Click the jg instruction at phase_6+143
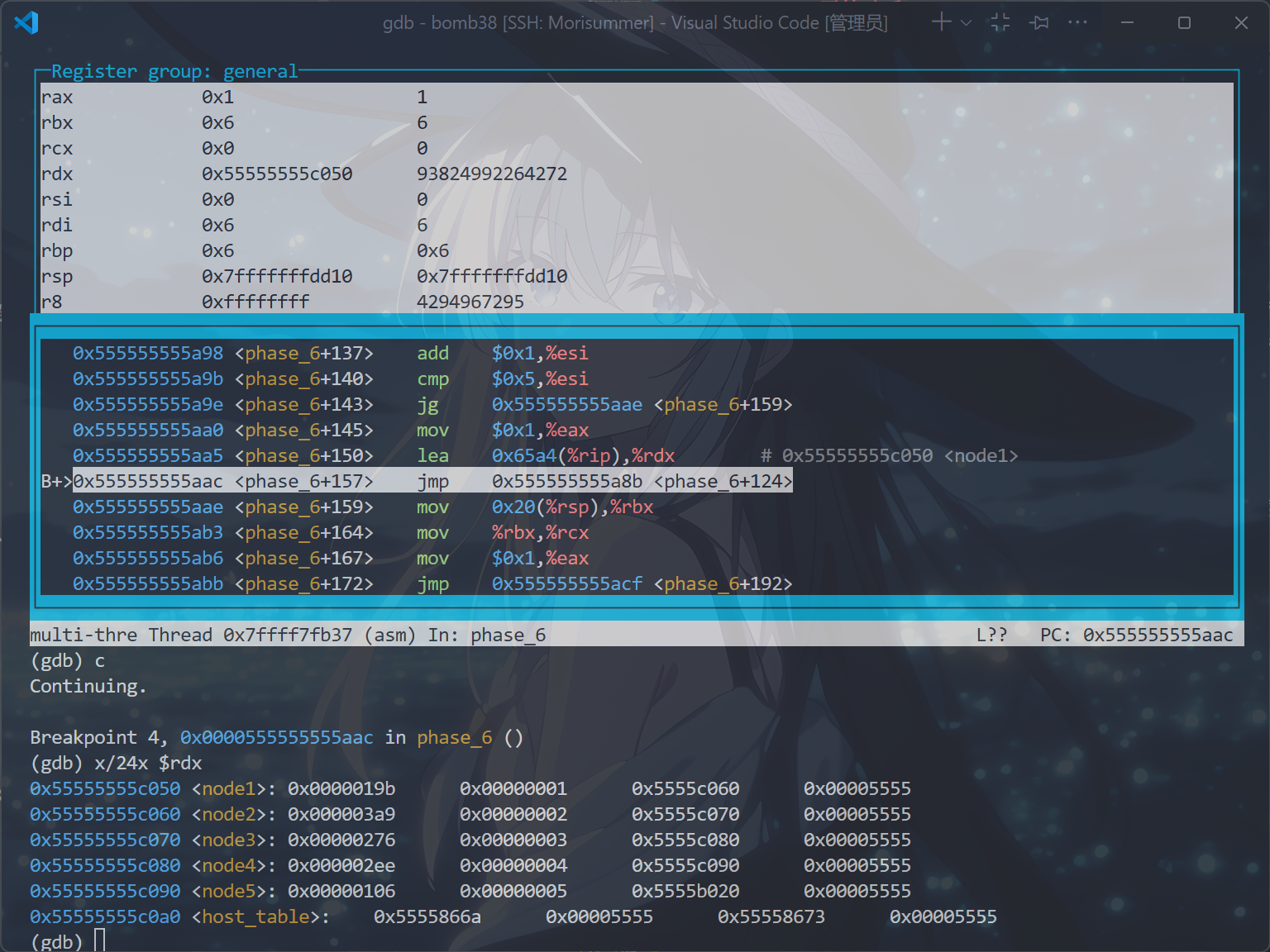This screenshot has width=1270, height=952. click(x=427, y=404)
